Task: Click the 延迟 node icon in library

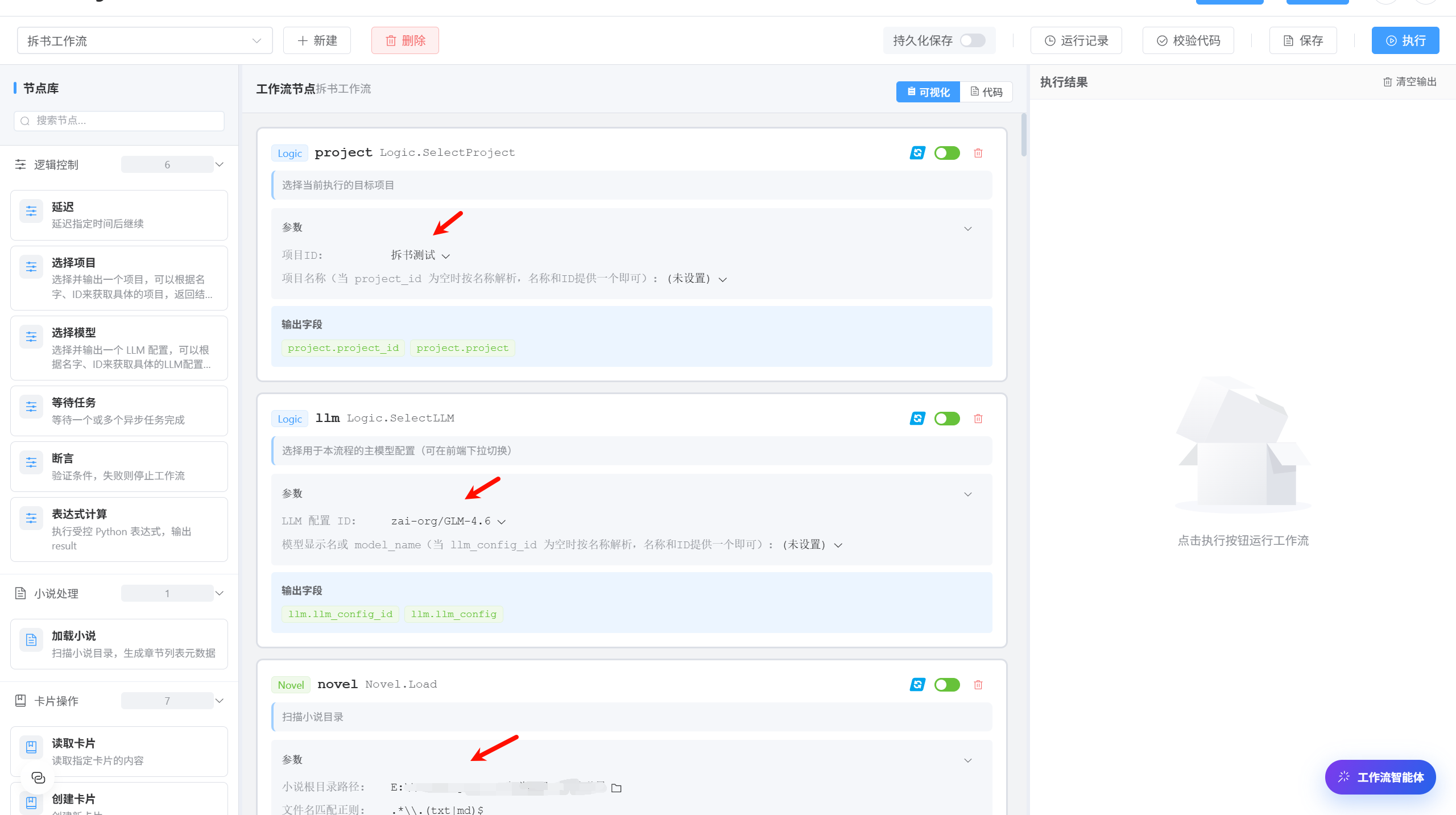Action: tap(31, 211)
